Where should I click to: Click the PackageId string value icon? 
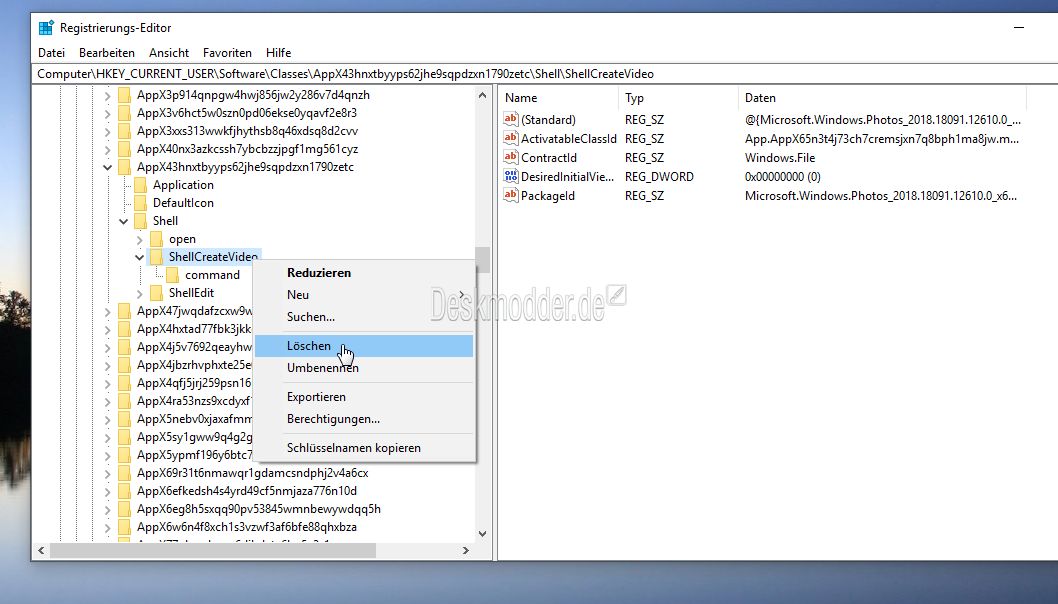(511, 195)
